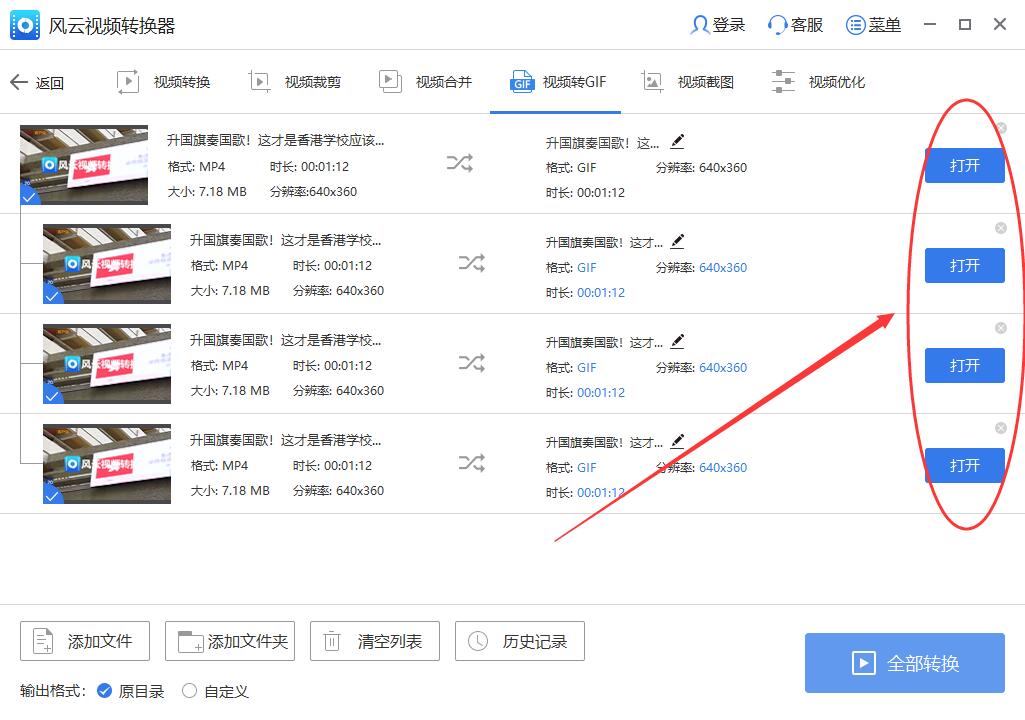Select the 视频转GIF tab

558,82
